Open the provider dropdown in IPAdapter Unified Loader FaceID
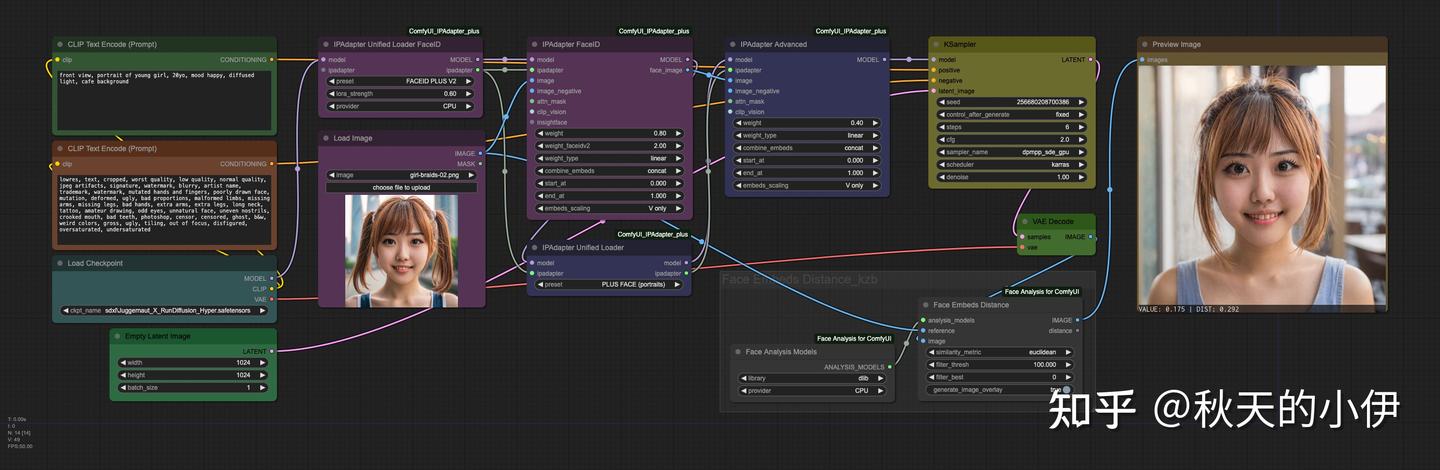1440x470 pixels. tap(401, 106)
